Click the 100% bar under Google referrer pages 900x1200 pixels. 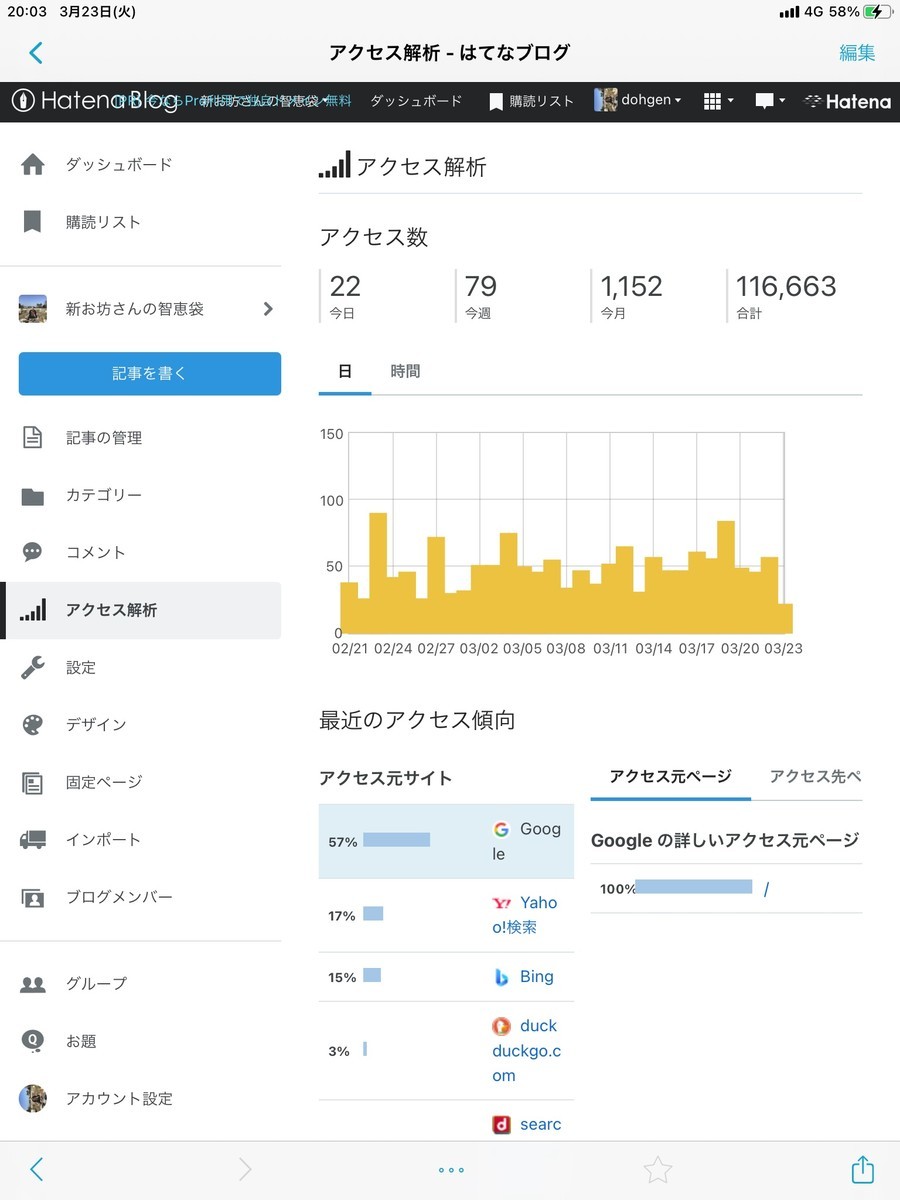click(x=693, y=887)
